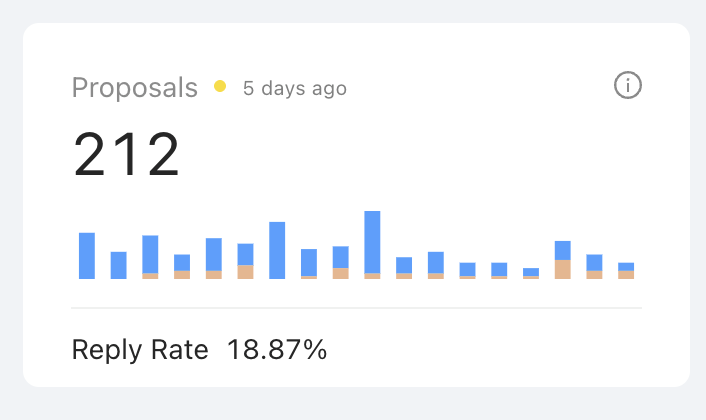The width and height of the screenshot is (706, 420).
Task: Click the second bar from the right
Action: pos(594,266)
